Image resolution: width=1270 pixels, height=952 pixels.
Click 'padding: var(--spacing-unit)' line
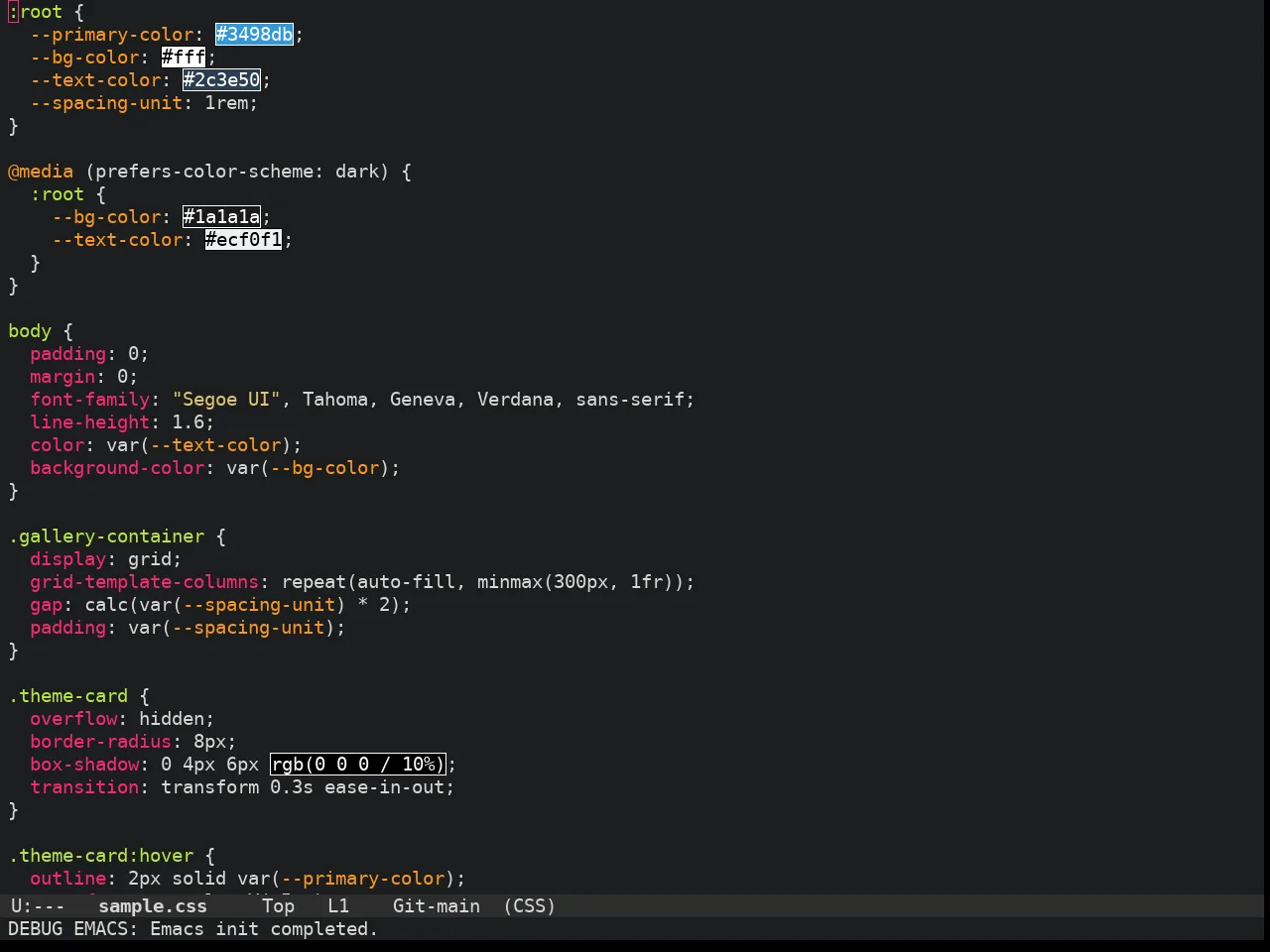(x=188, y=628)
